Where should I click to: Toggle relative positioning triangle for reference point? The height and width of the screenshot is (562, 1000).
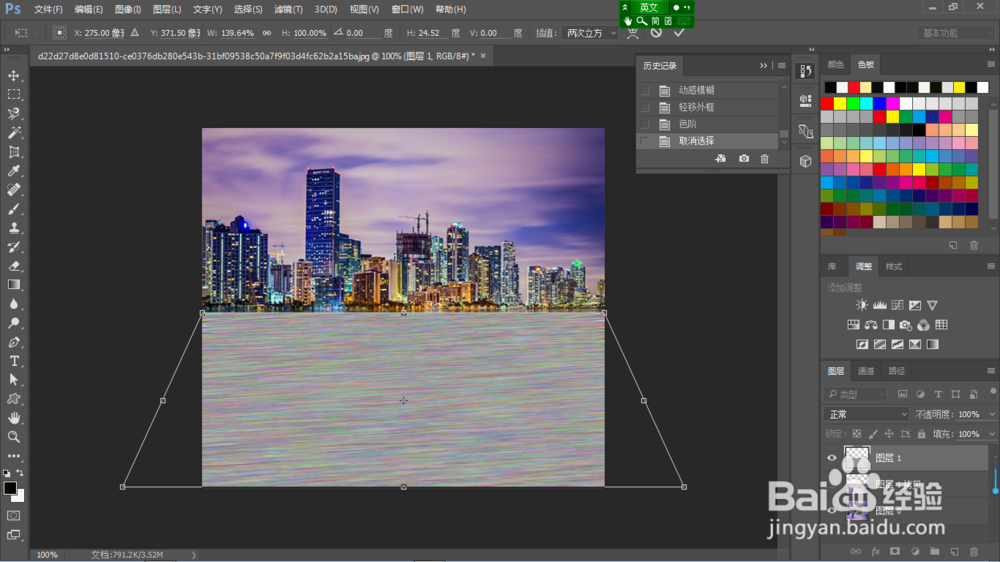[x=135, y=33]
